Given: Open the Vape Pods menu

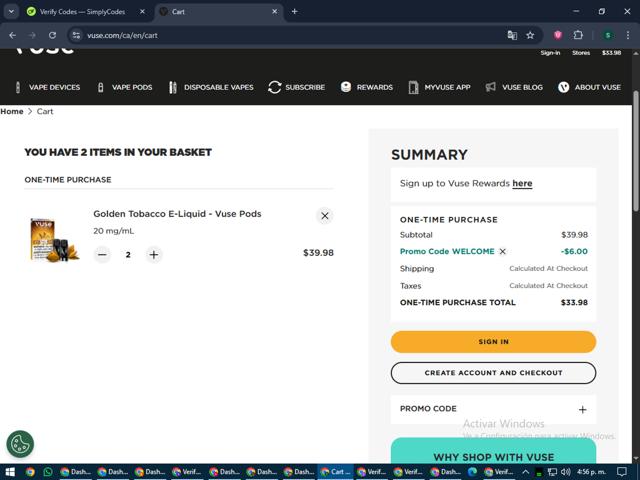Looking at the screenshot, I should coord(125,87).
